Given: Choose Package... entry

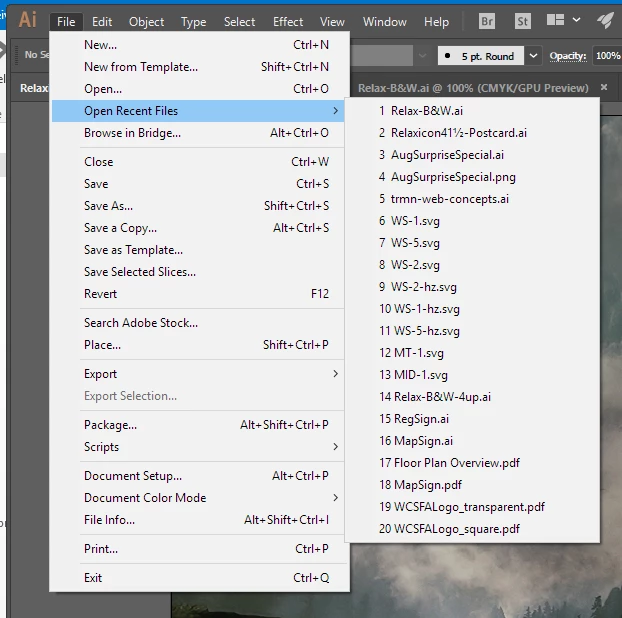Looking at the screenshot, I should point(198,425).
